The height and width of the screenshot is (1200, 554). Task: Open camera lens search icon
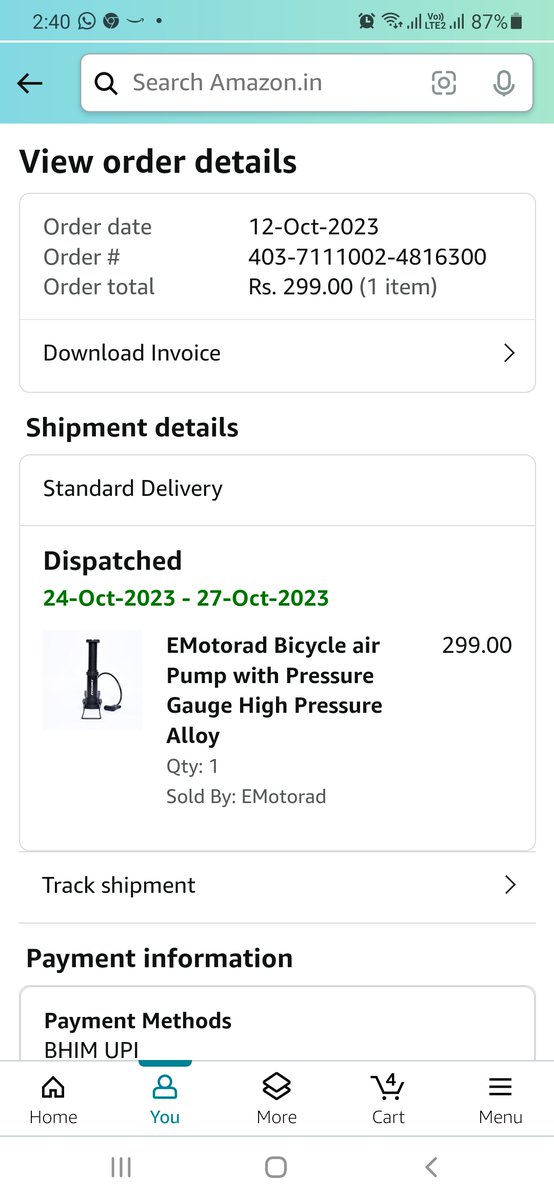click(444, 83)
